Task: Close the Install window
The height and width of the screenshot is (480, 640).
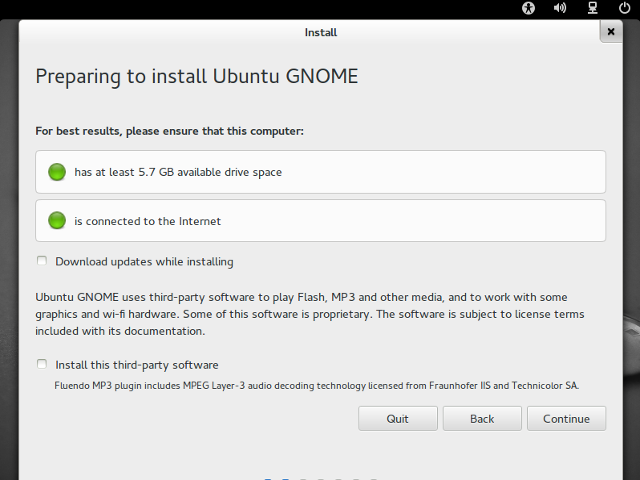Action: coord(611,31)
